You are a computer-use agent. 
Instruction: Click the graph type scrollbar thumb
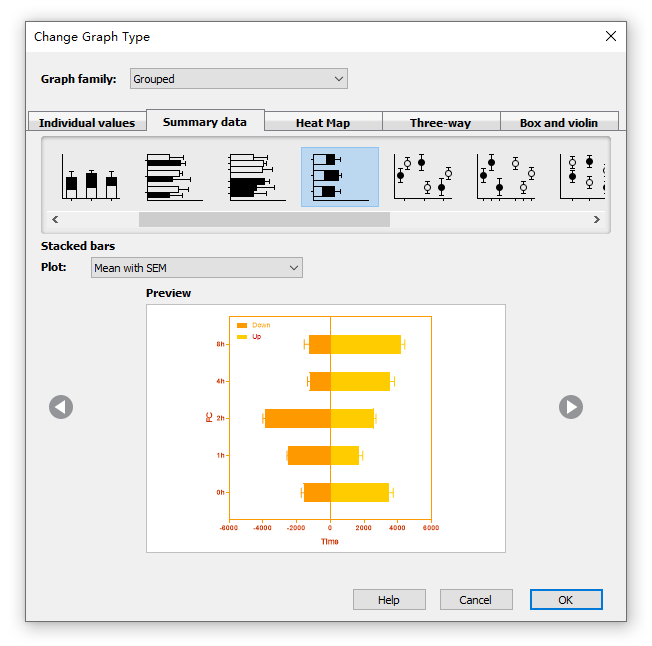coord(264,219)
